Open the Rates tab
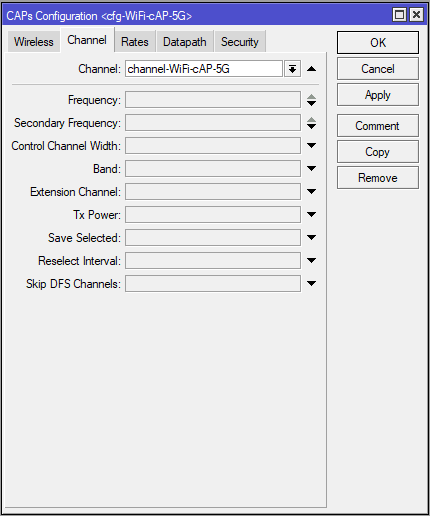This screenshot has width=430, height=516. tap(135, 42)
